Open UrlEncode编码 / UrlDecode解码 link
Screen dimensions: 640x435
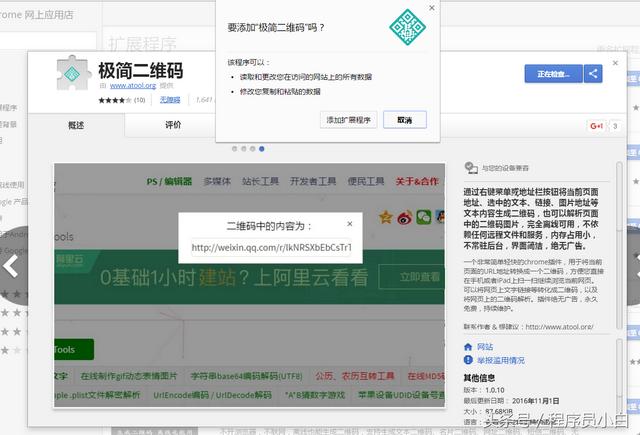[x=212, y=395]
